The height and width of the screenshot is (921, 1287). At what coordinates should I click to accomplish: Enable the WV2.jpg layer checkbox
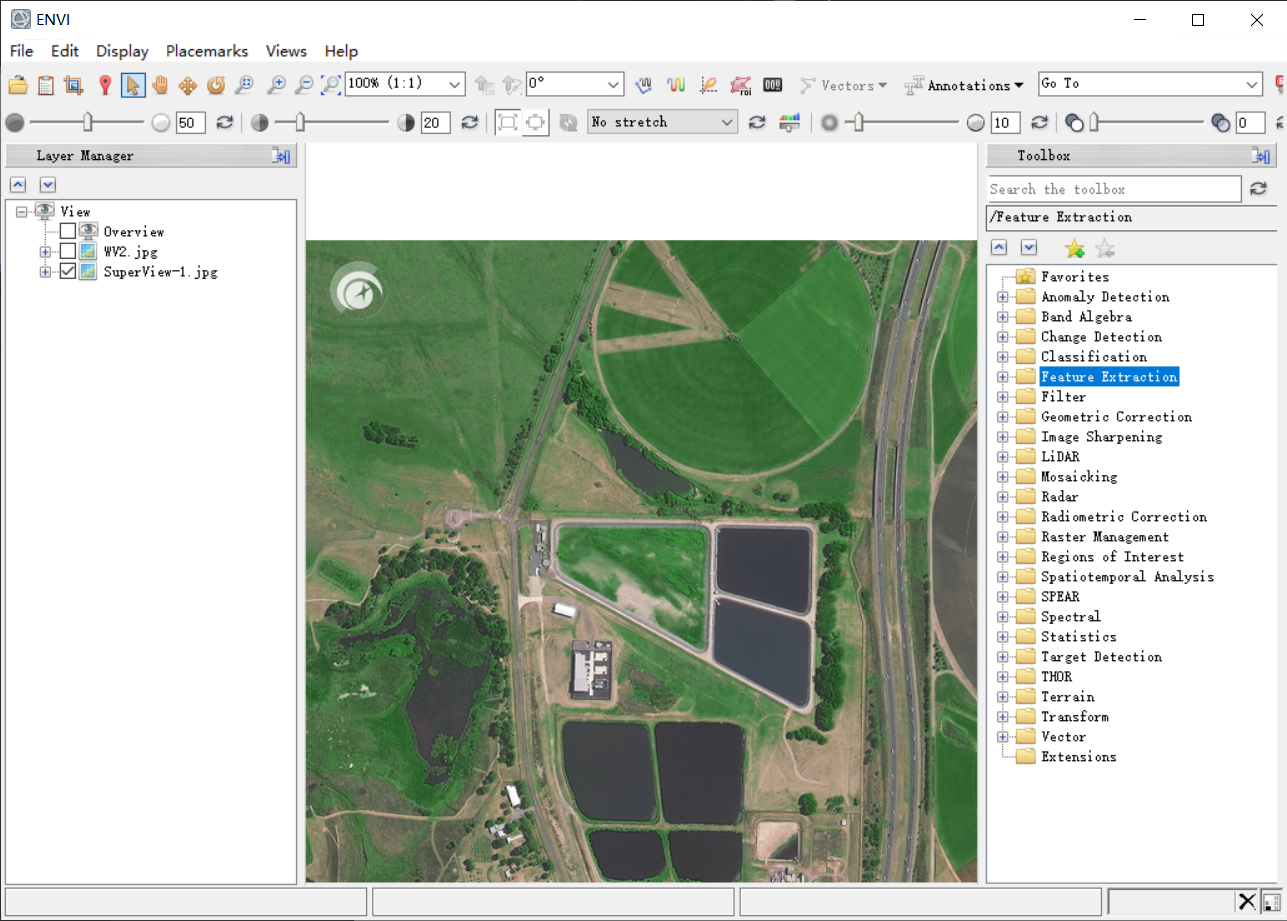point(68,251)
